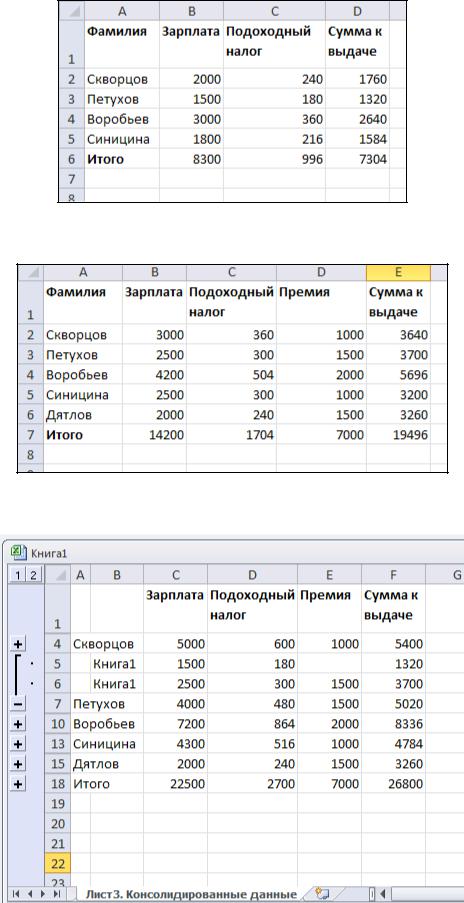This screenshot has height=903, width=464.
Task: Click the cell containing 864
Action: (253, 723)
